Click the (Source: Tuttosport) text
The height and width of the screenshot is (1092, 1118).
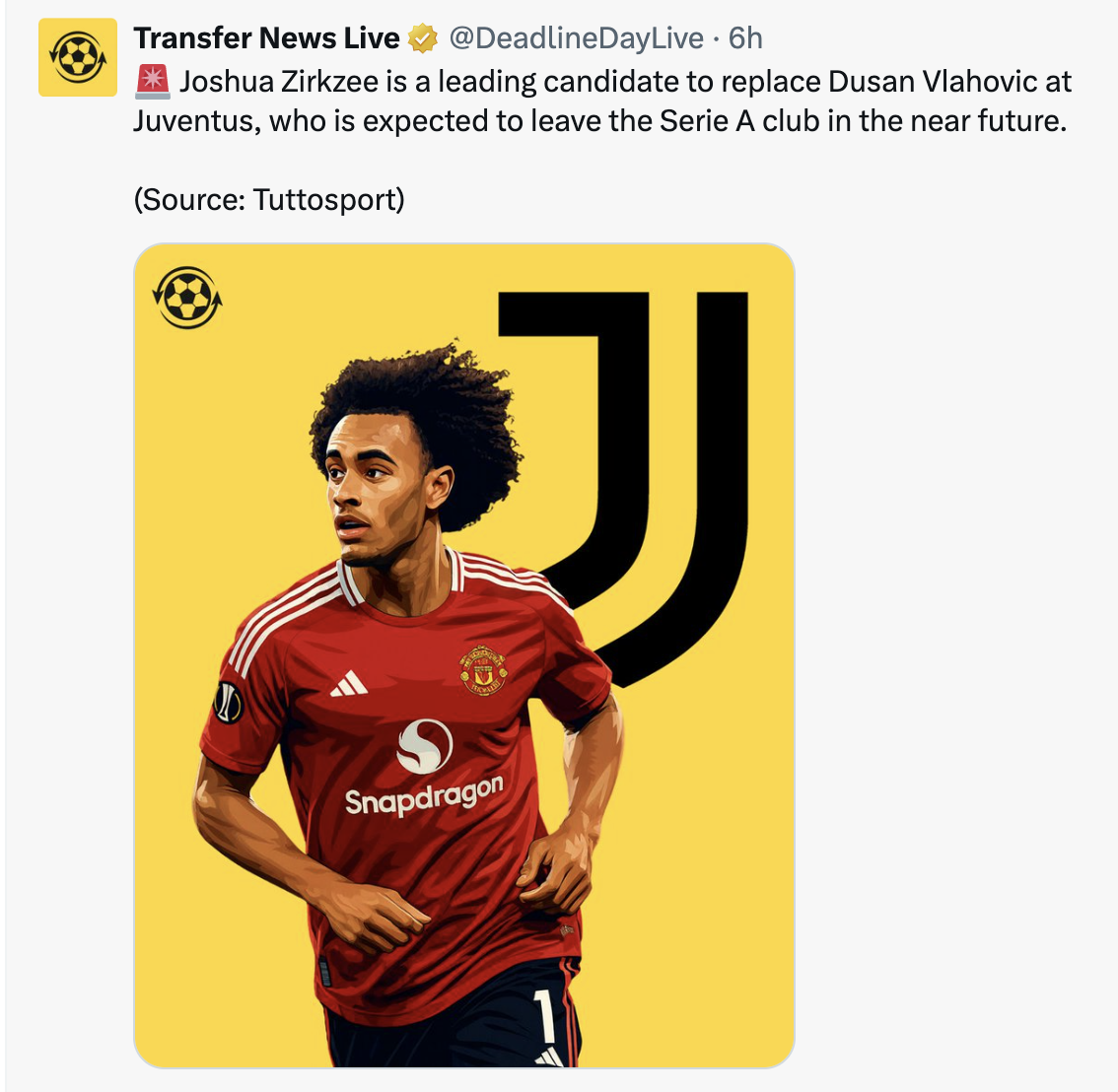pyautogui.click(x=269, y=200)
